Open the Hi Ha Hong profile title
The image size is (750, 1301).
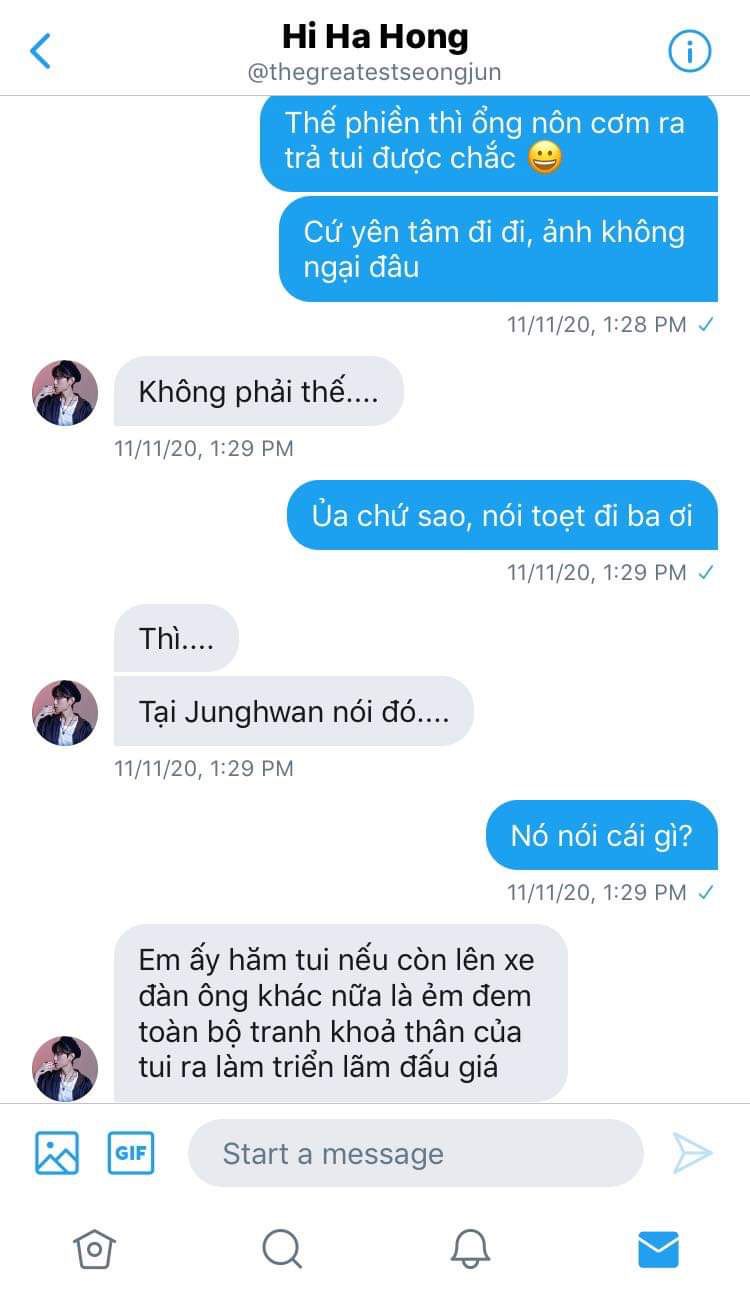point(375,37)
